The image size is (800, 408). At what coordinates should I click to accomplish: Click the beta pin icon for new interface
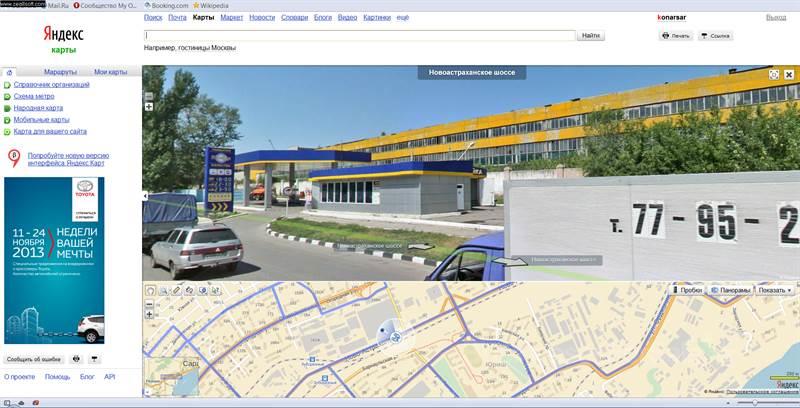coord(14,158)
